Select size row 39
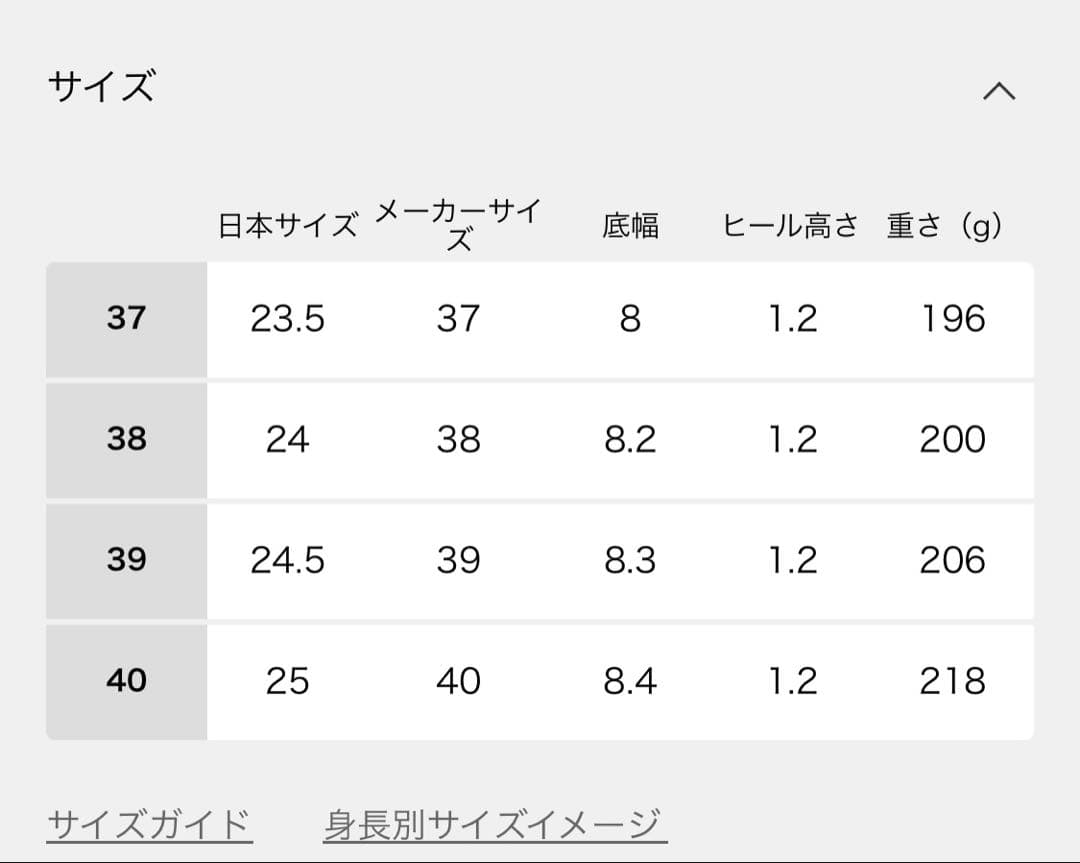Viewport: 1080px width, 863px height. coord(124,560)
